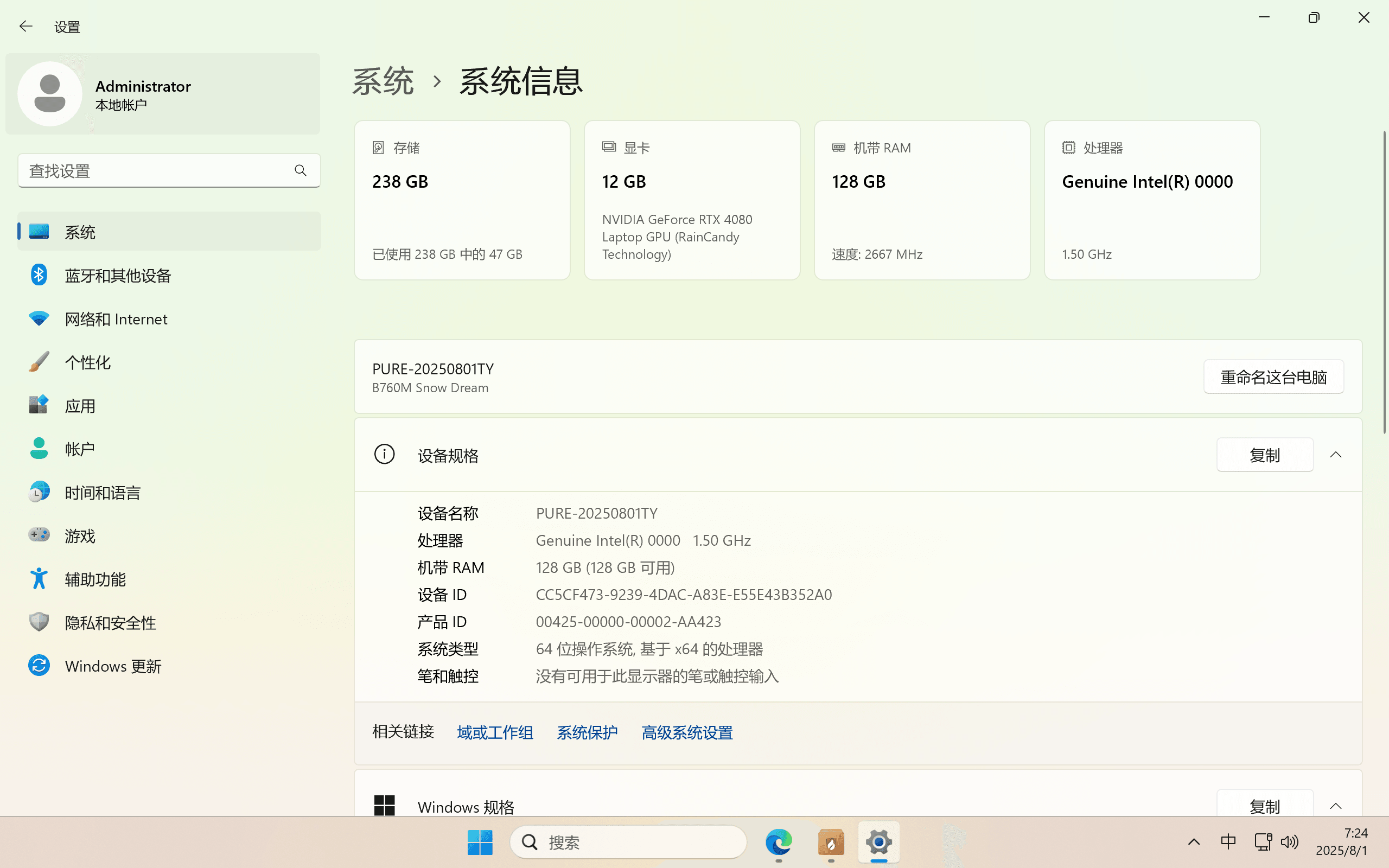Click the Windows logo beside Windows 规格
This screenshot has height=868, width=1389.
[384, 805]
